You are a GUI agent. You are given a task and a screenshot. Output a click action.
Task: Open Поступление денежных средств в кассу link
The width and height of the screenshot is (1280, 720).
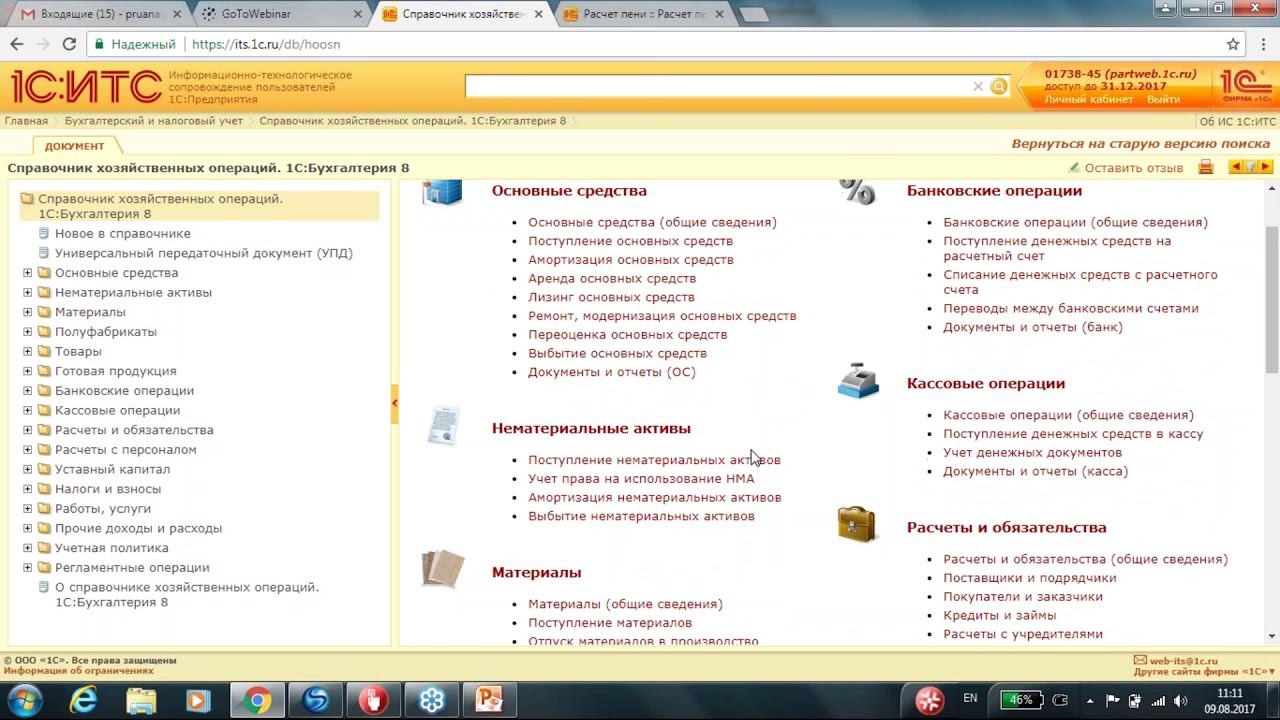[1073, 434]
